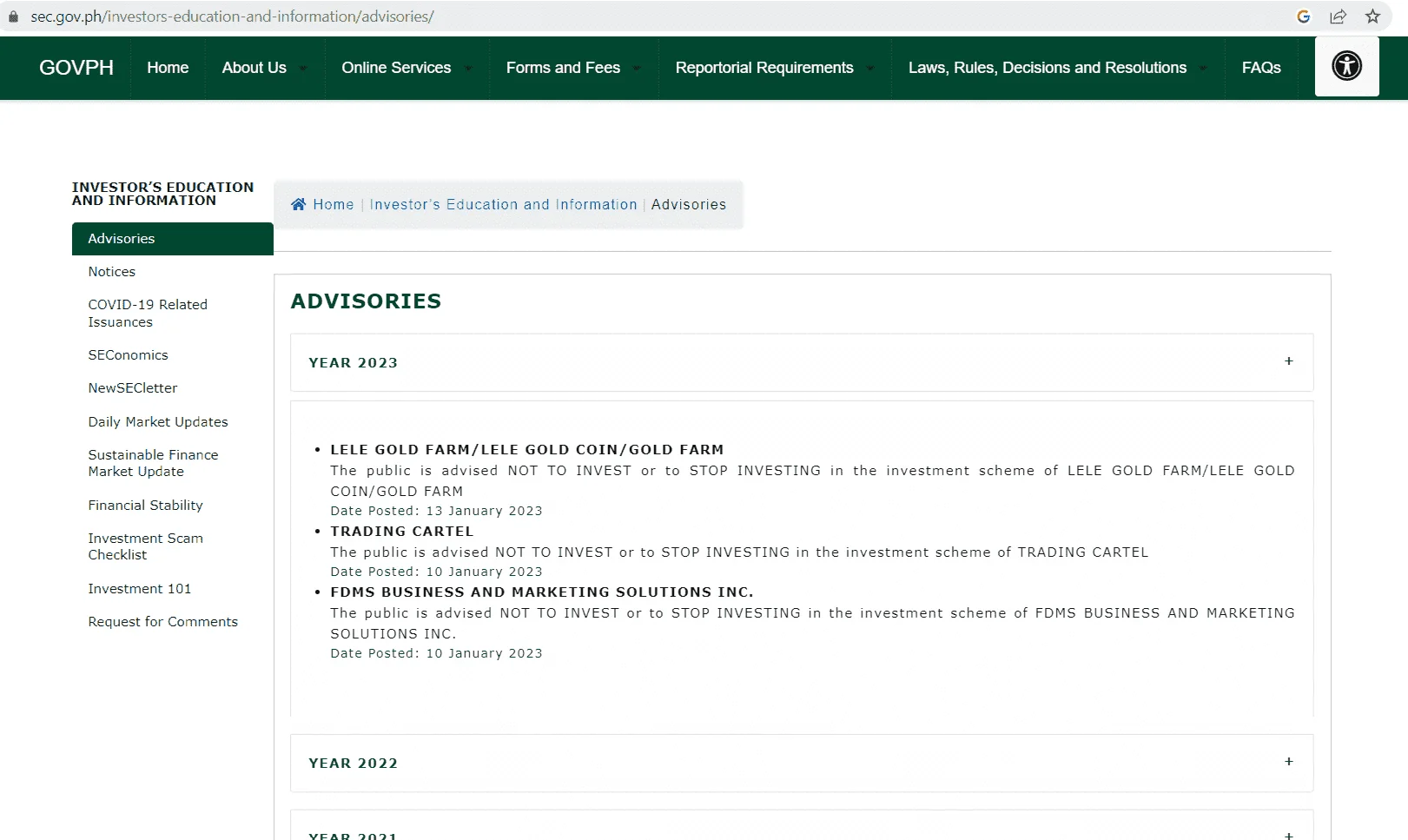Open Notices in the sidebar

point(112,272)
